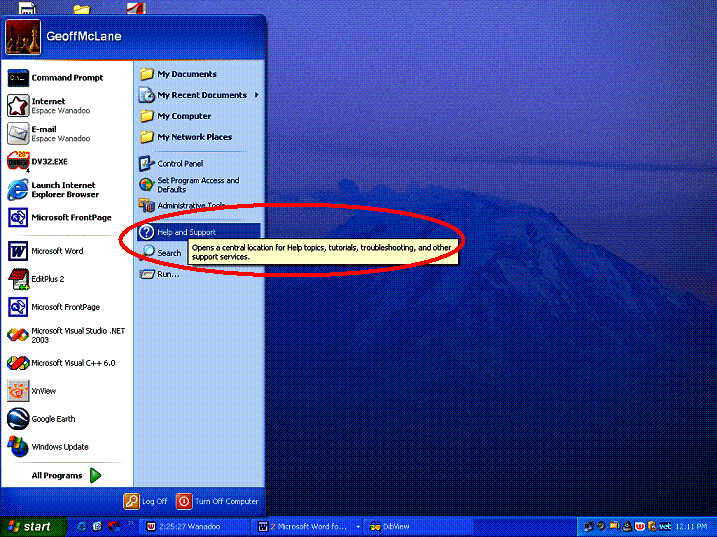This screenshot has width=717, height=537.
Task: Click Turn Off Computer button
Action: pyautogui.click(x=217, y=501)
